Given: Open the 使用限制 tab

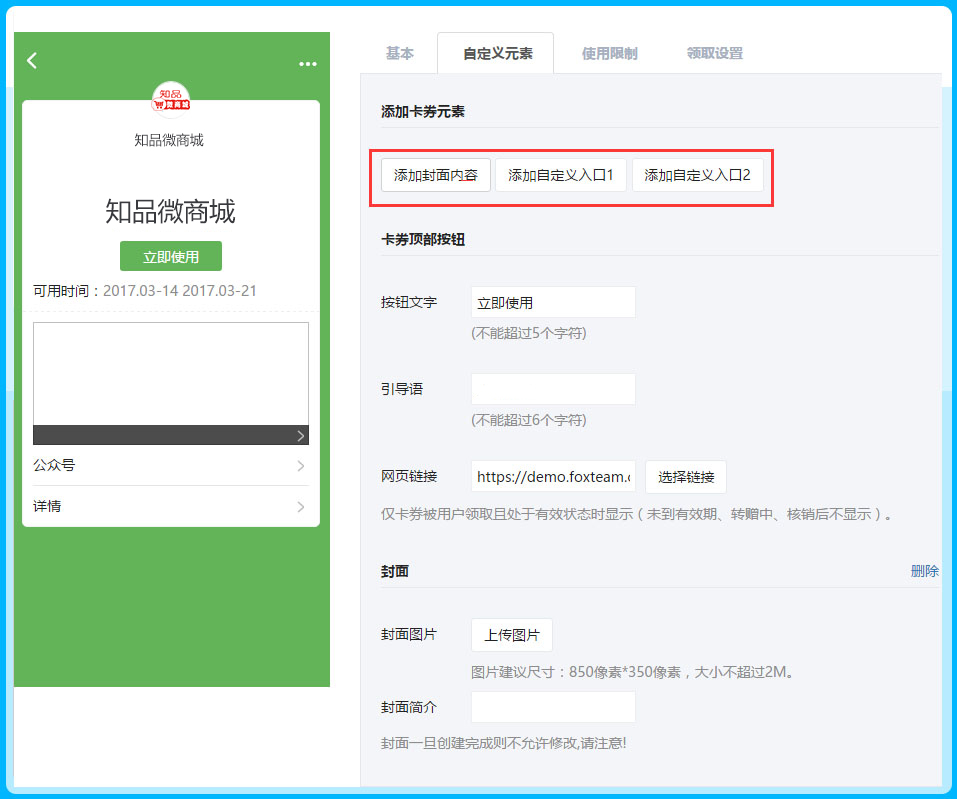Looking at the screenshot, I should pos(609,54).
